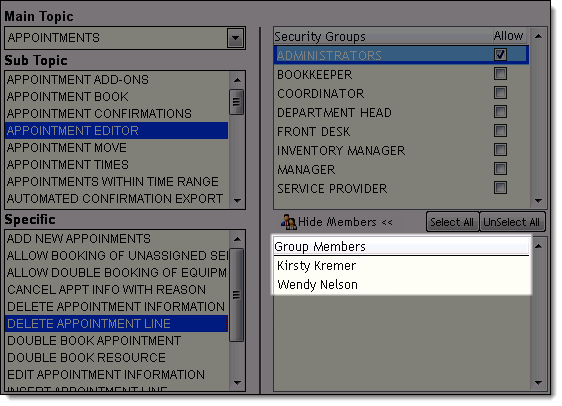This screenshot has height=406, width=562.
Task: Uncheck Allow for ADMINISTRATORS group
Action: 500,54
